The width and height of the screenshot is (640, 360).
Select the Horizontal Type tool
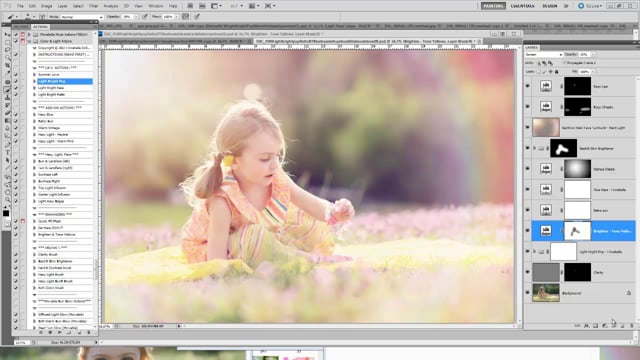tap(7, 152)
